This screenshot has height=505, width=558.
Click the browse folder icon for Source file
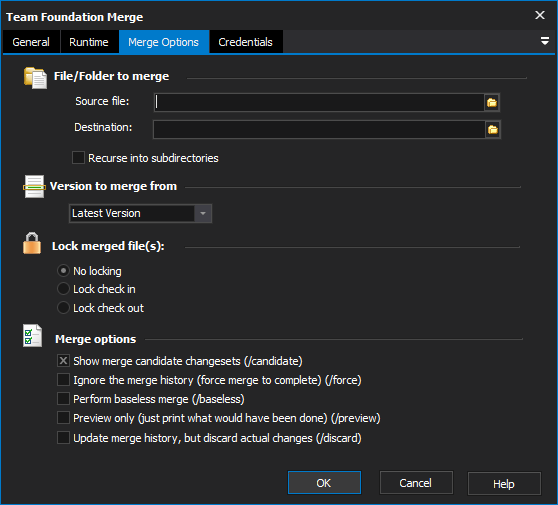point(492,102)
